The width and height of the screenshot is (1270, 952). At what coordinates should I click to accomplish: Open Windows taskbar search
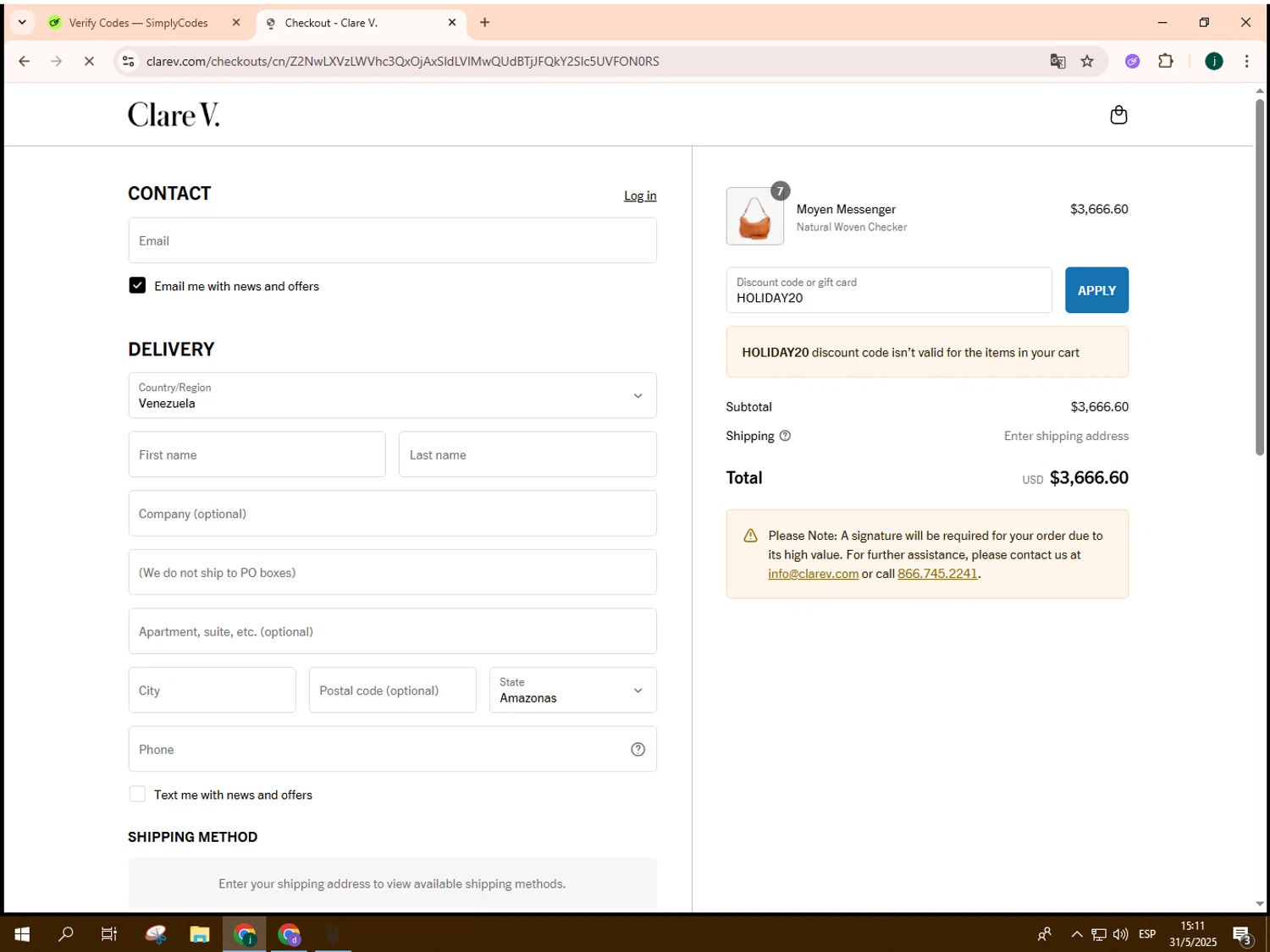[x=65, y=934]
